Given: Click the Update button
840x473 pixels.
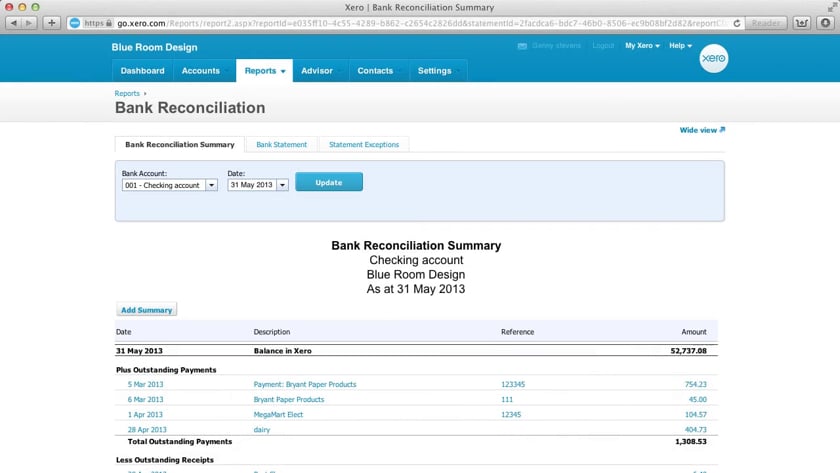Looking at the screenshot, I should [329, 182].
